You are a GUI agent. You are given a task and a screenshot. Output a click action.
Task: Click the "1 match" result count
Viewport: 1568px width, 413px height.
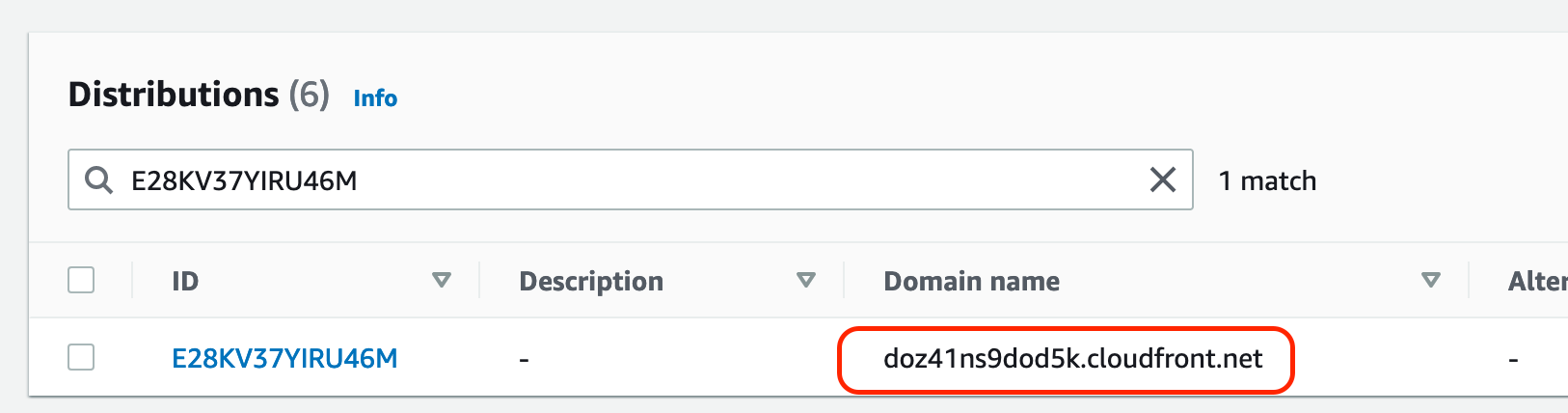1267,181
